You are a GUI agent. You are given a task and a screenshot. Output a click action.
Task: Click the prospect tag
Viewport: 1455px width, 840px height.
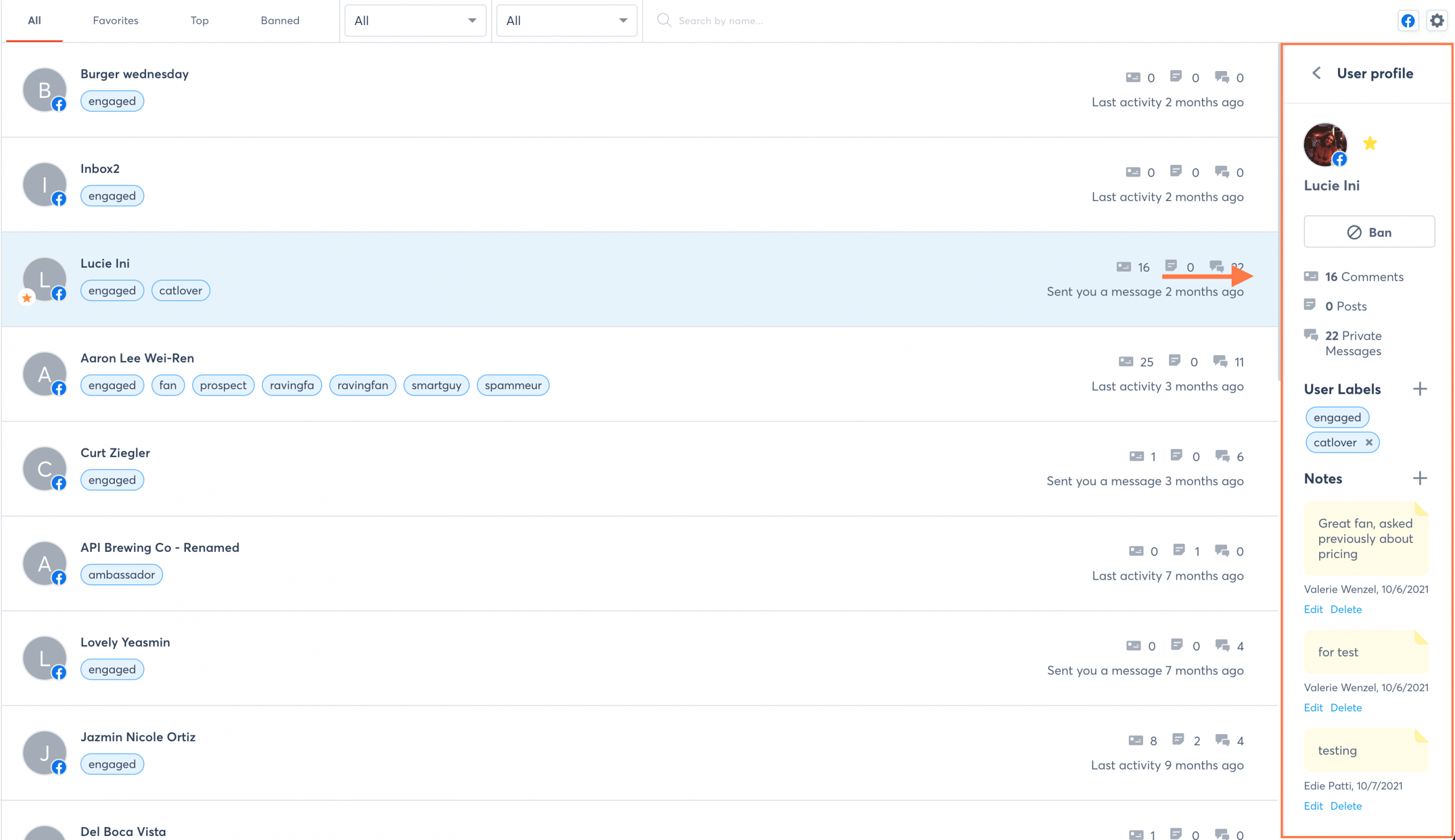coord(223,385)
